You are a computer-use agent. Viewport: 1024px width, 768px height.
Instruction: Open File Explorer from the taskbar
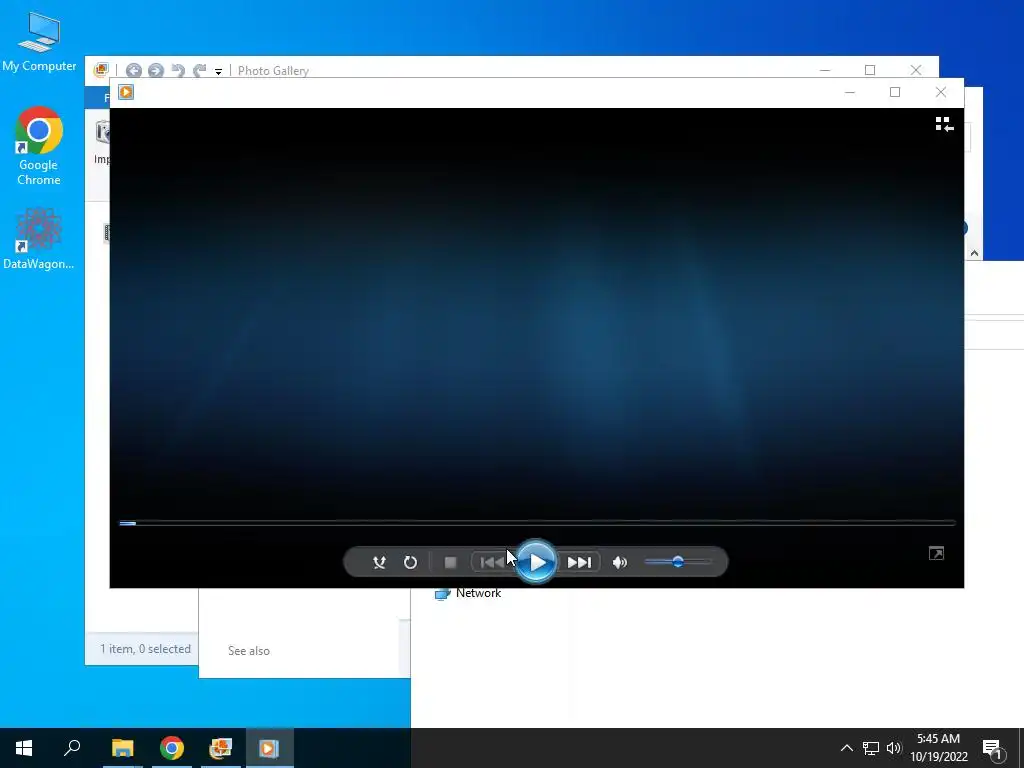122,748
